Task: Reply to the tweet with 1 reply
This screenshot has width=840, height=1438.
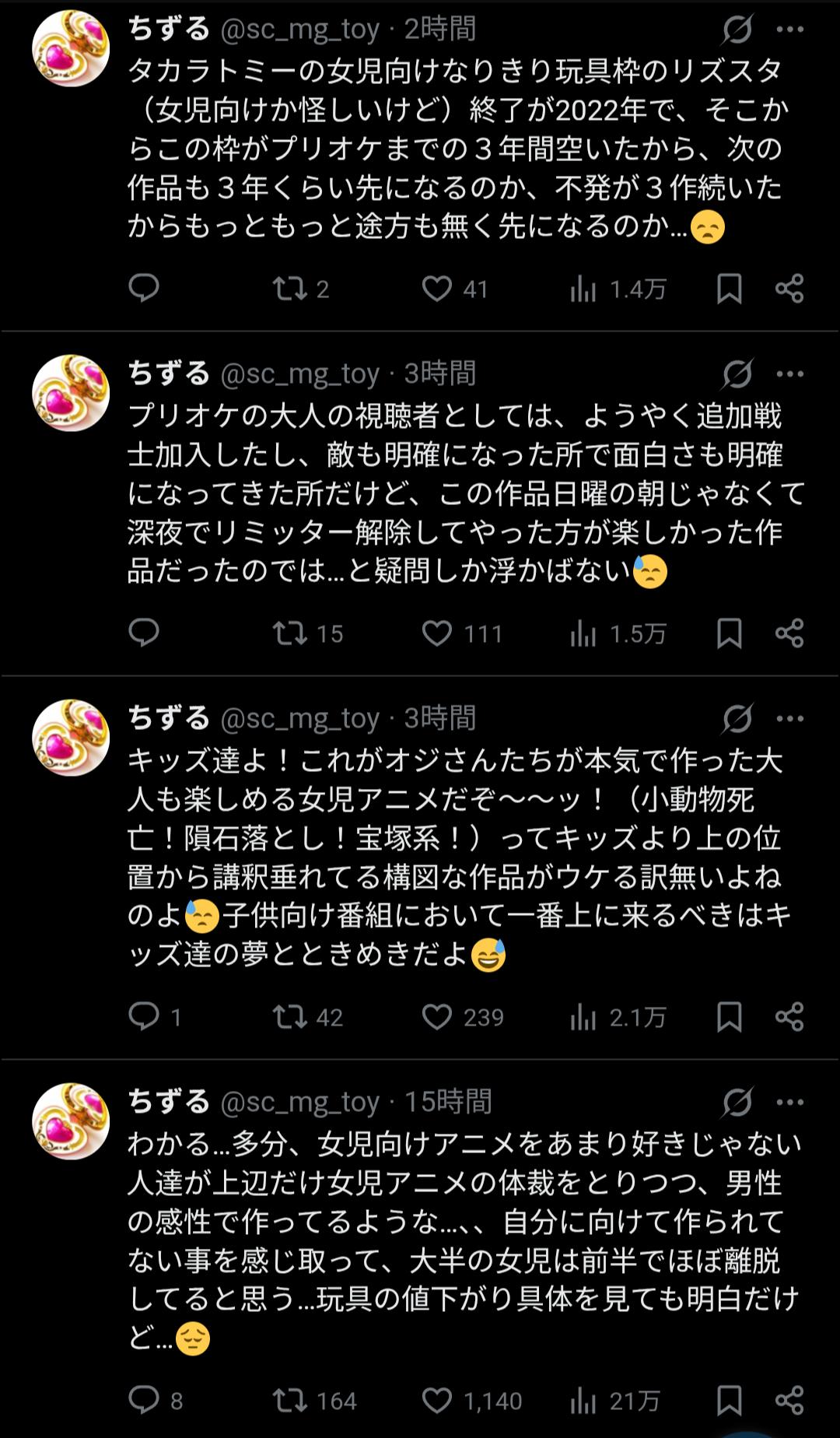Action: [144, 1016]
